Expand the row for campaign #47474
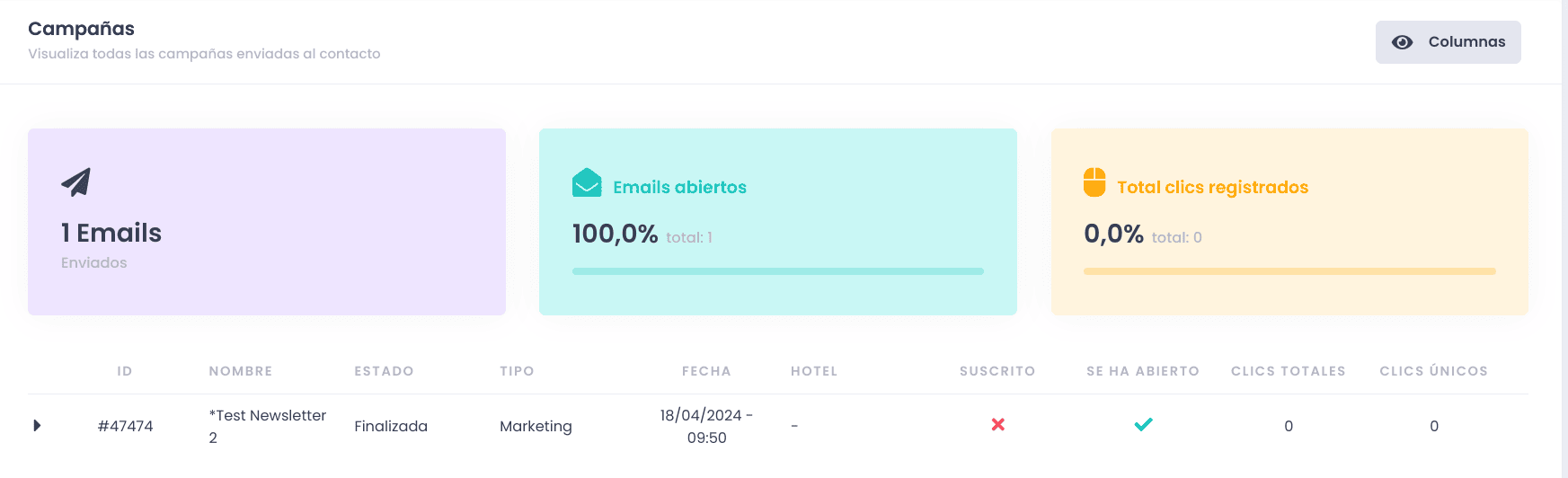The width and height of the screenshot is (1568, 478). pos(37,425)
